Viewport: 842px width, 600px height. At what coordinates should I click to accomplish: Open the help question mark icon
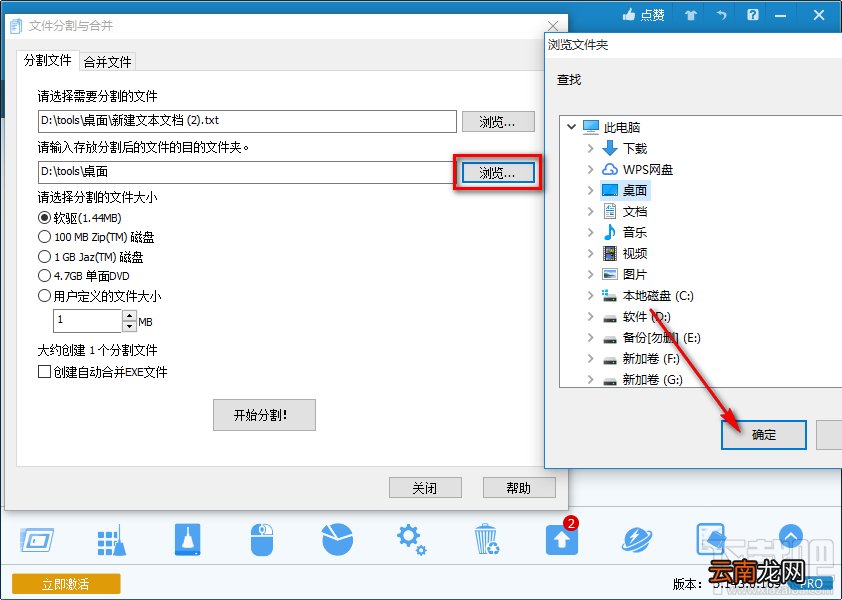point(753,15)
